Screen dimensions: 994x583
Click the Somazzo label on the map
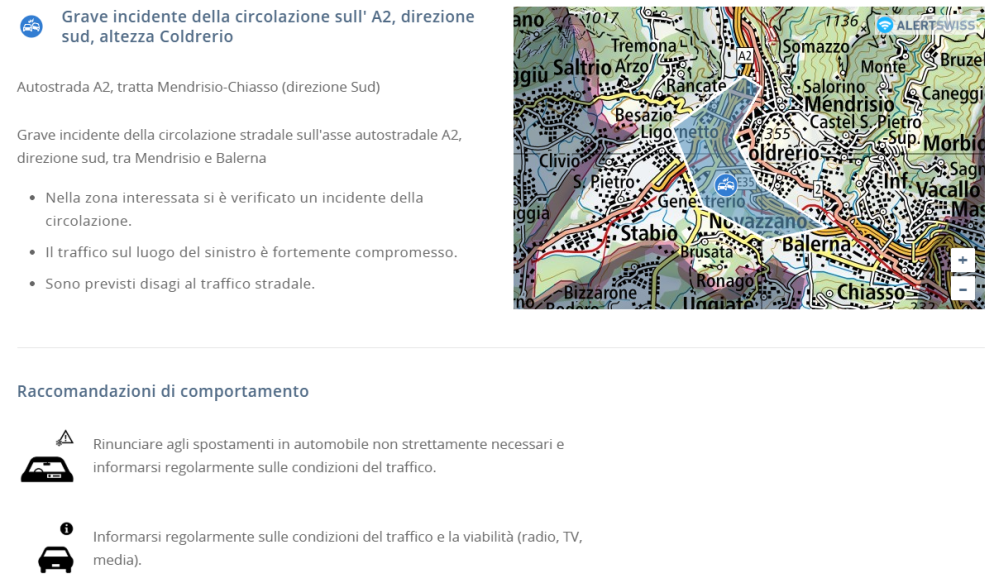816,46
